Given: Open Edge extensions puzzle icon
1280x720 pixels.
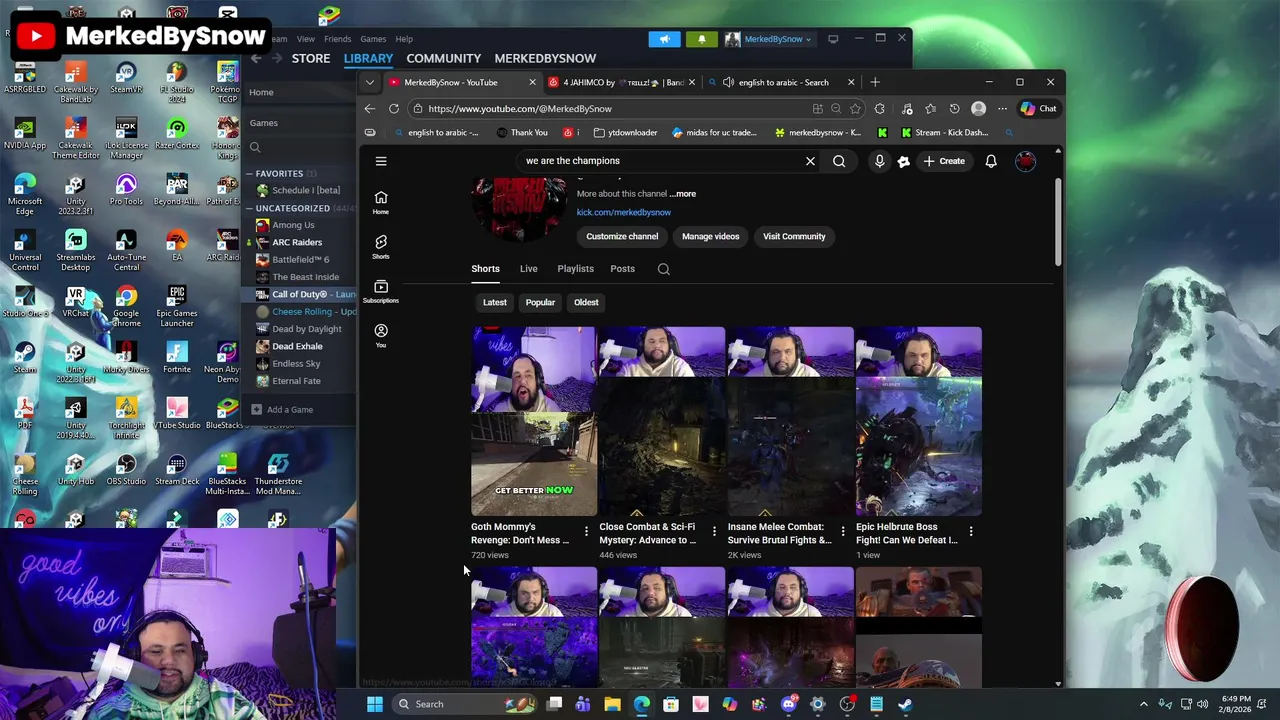Looking at the screenshot, I should [879, 109].
